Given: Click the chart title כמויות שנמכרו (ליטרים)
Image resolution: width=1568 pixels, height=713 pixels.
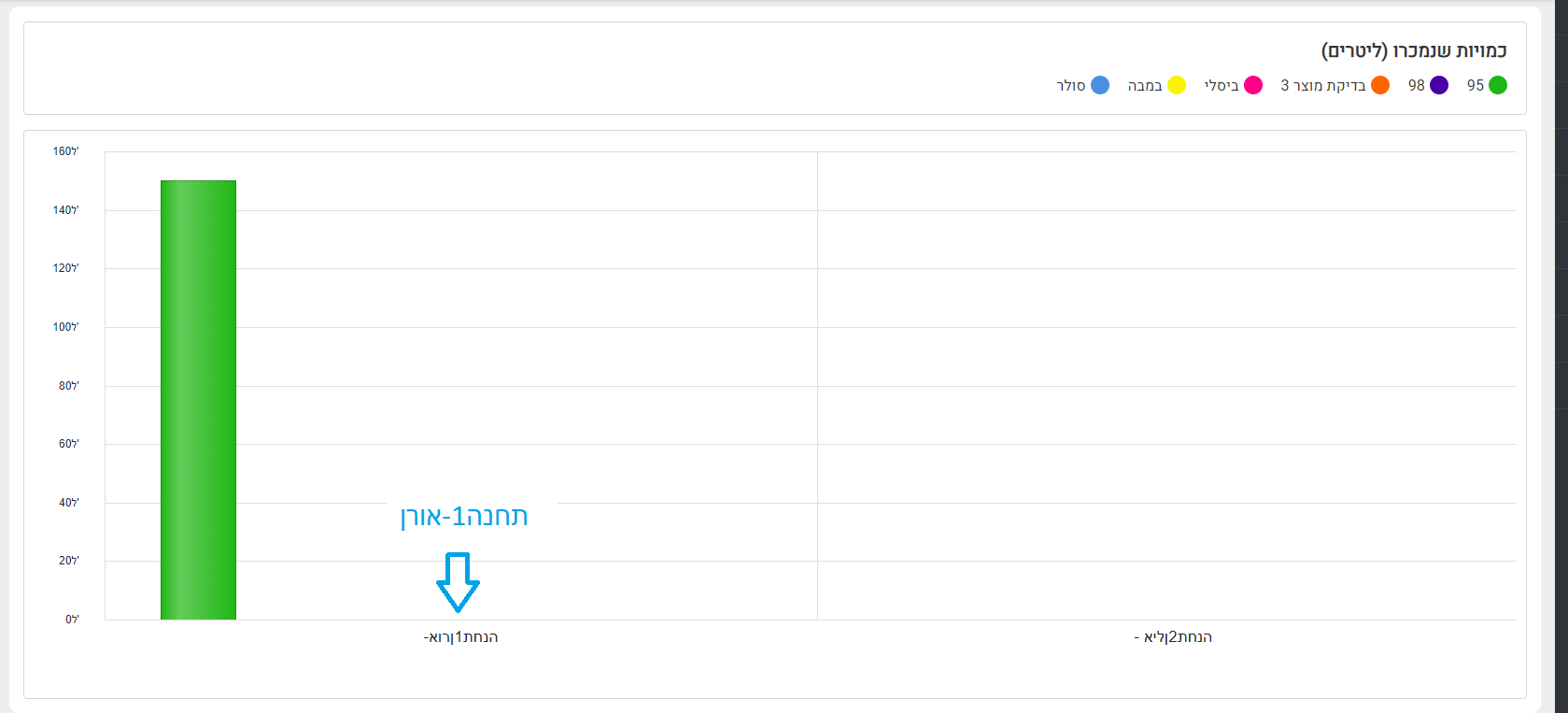Looking at the screenshot, I should [1414, 50].
